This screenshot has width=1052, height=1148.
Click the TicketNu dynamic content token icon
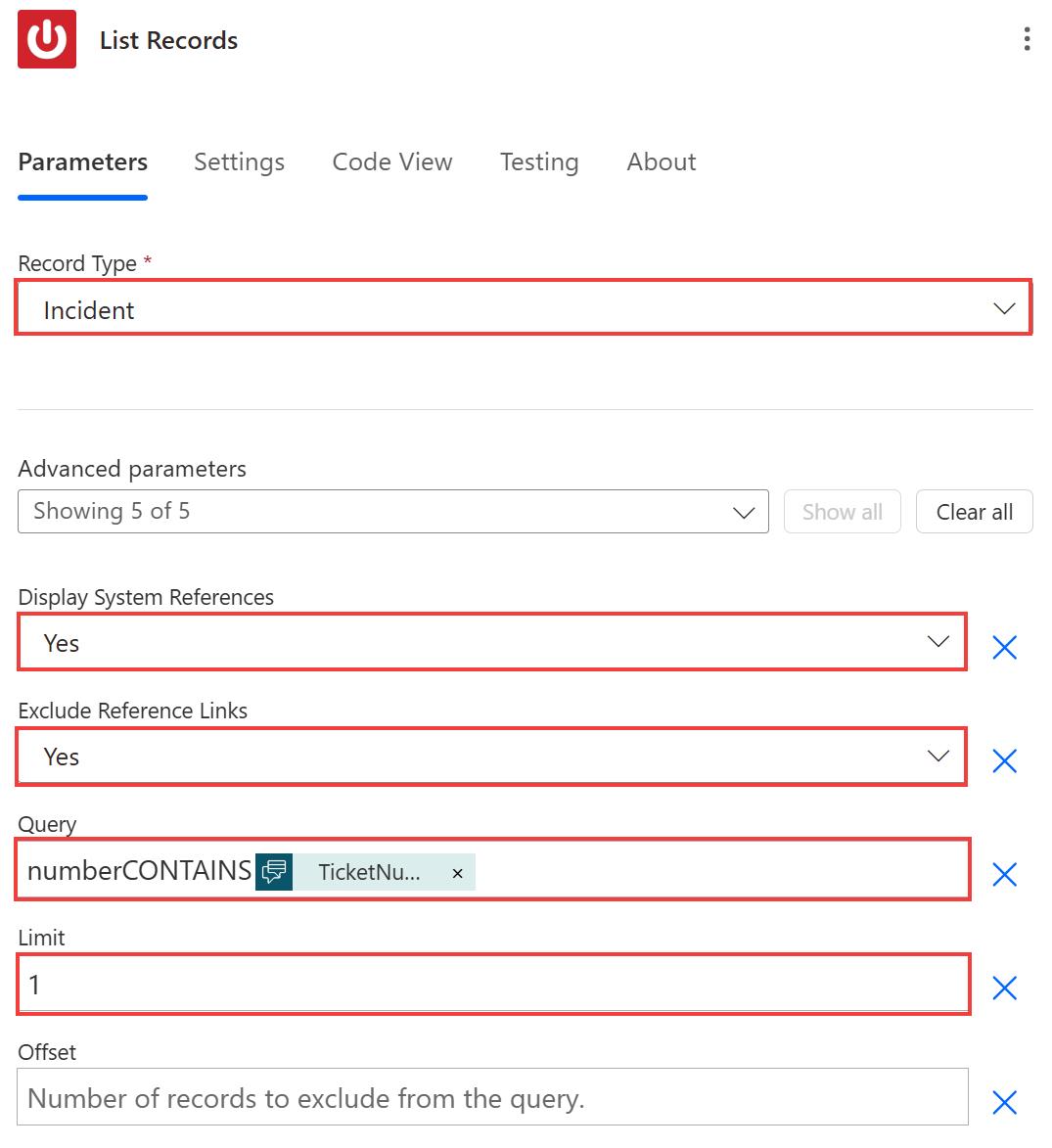tap(275, 871)
